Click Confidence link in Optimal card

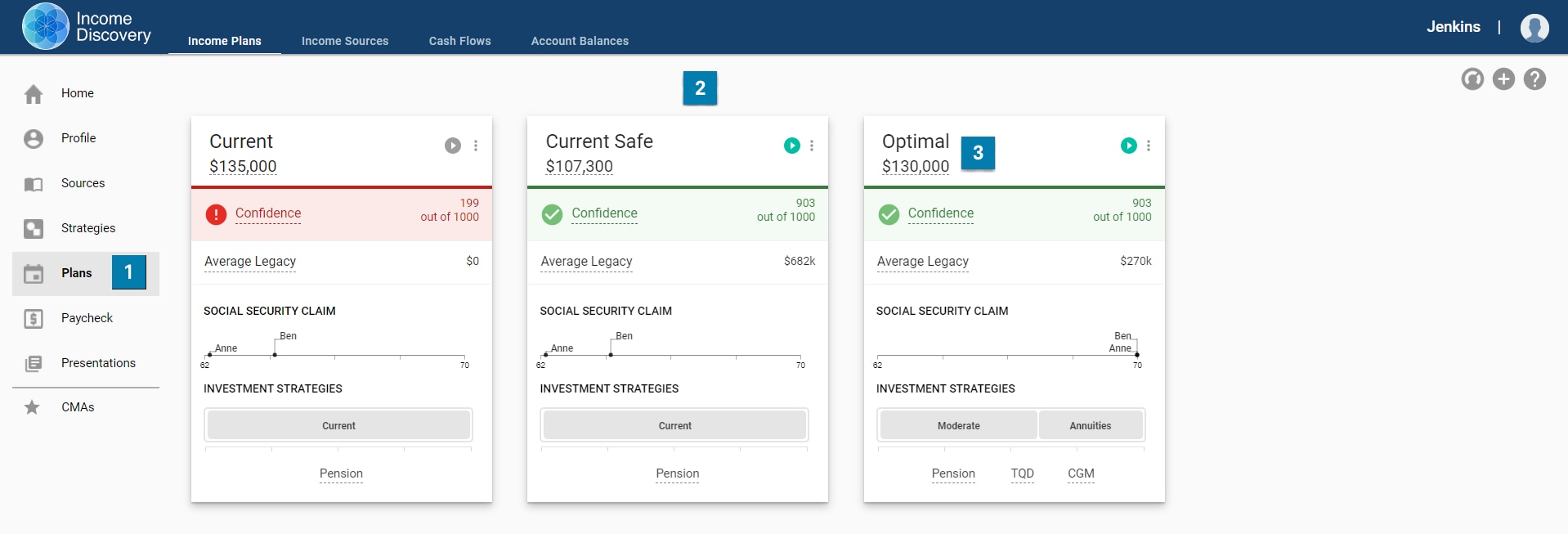click(x=941, y=213)
